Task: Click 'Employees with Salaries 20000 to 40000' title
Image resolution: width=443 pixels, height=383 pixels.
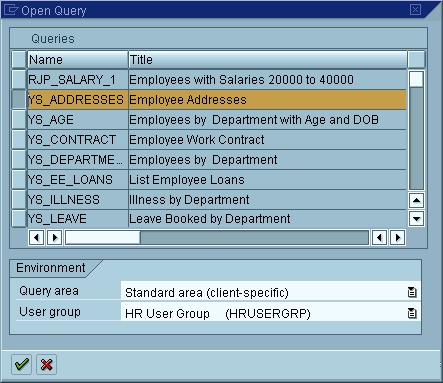Action: pyautogui.click(x=268, y=79)
